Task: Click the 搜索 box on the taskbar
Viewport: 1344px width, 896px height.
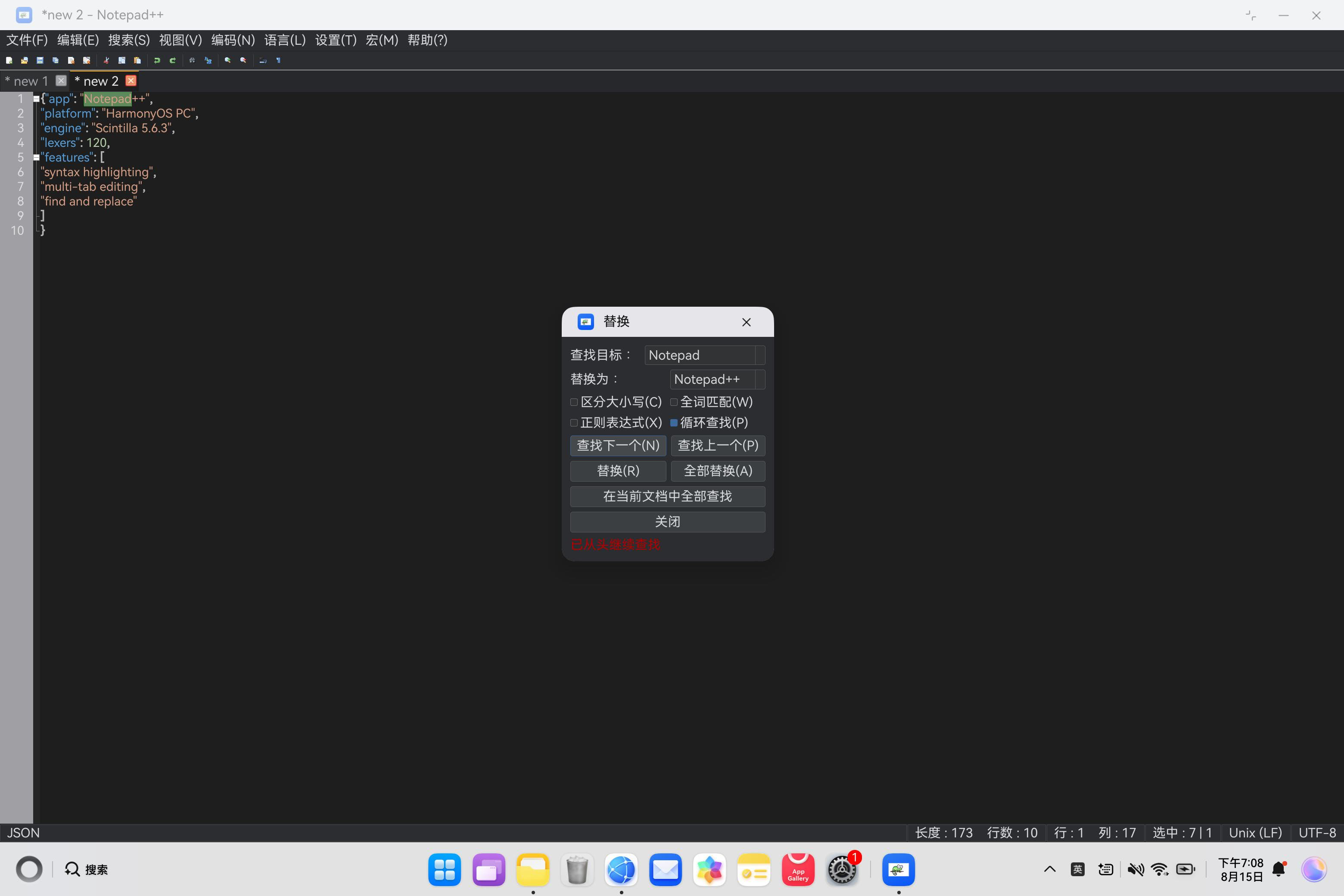Action: pyautogui.click(x=86, y=869)
